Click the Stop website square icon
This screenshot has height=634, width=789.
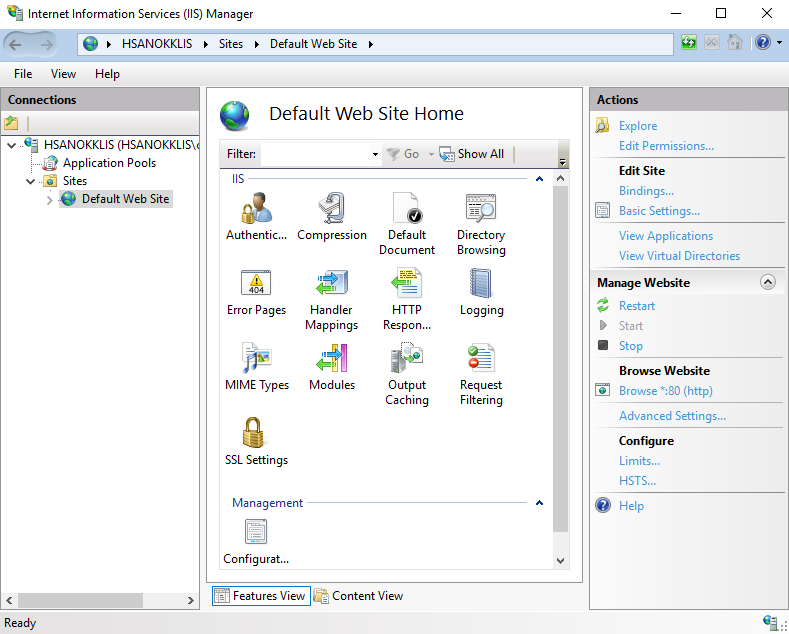[603, 345]
